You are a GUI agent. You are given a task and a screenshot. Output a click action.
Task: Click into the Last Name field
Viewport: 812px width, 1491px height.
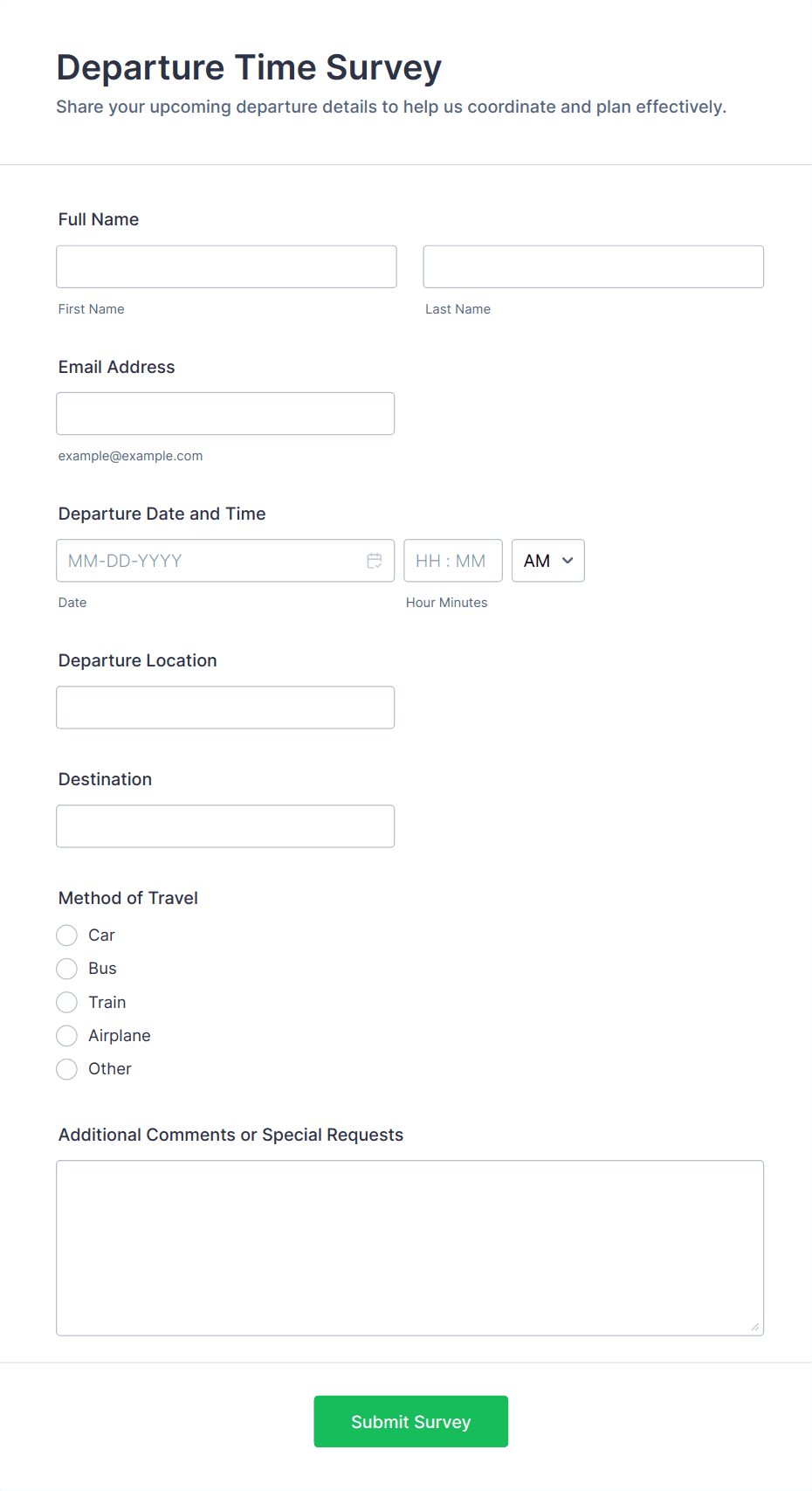593,266
